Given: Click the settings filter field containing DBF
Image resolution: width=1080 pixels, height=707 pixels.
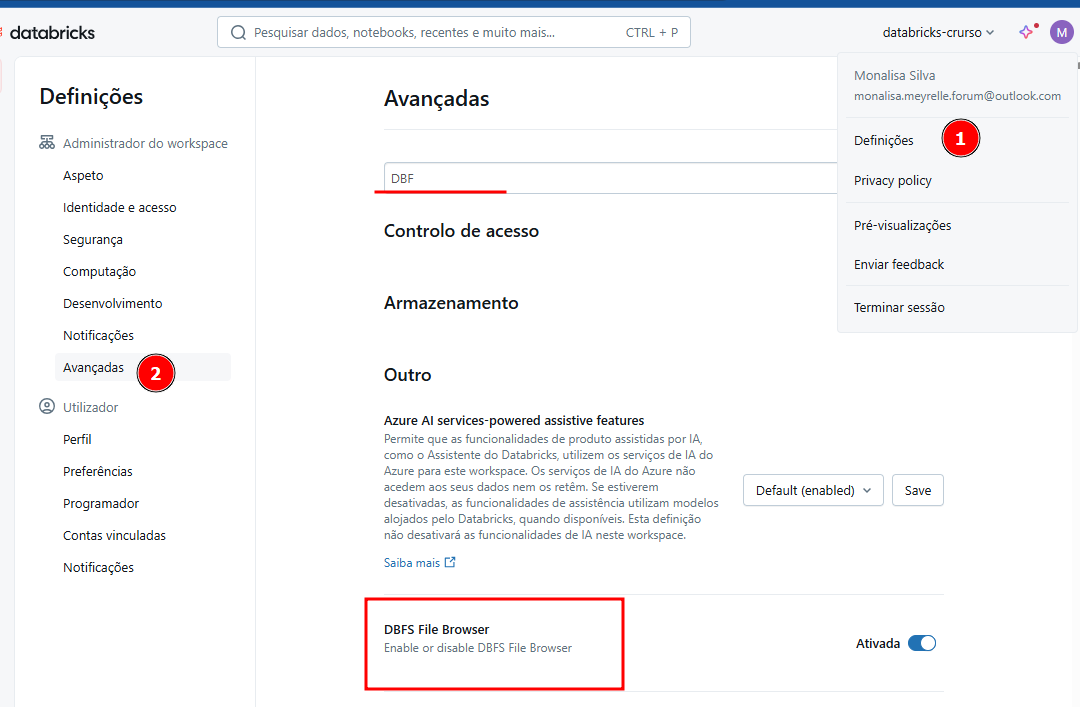Looking at the screenshot, I should (x=611, y=178).
